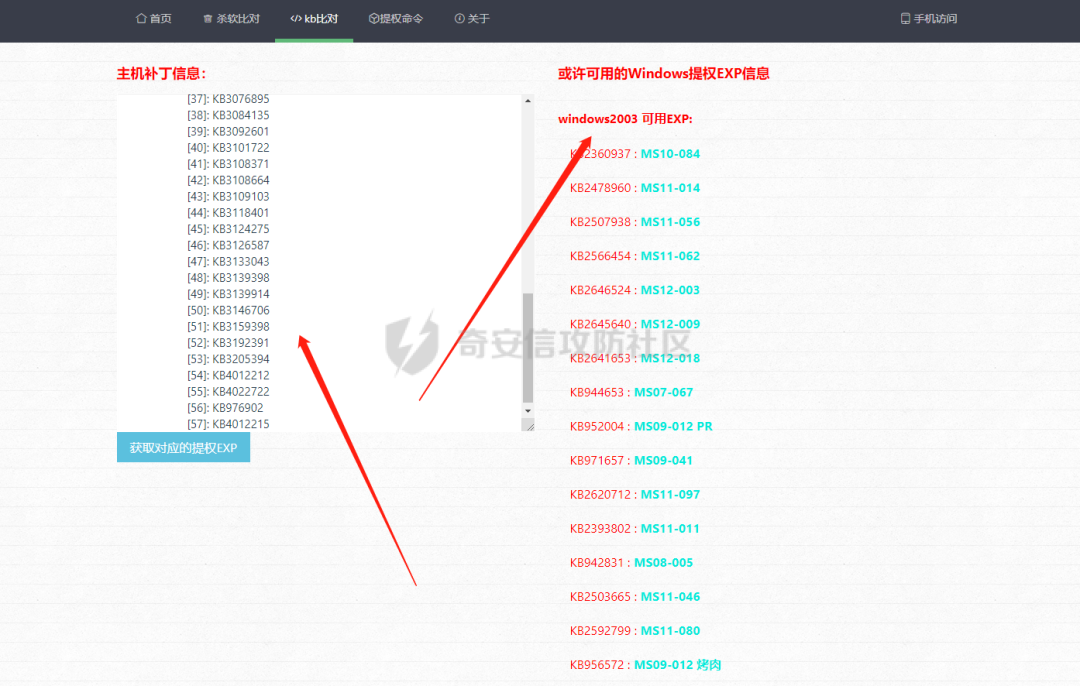
Task: Open the MS09-012 PR exploit link
Action: [673, 426]
